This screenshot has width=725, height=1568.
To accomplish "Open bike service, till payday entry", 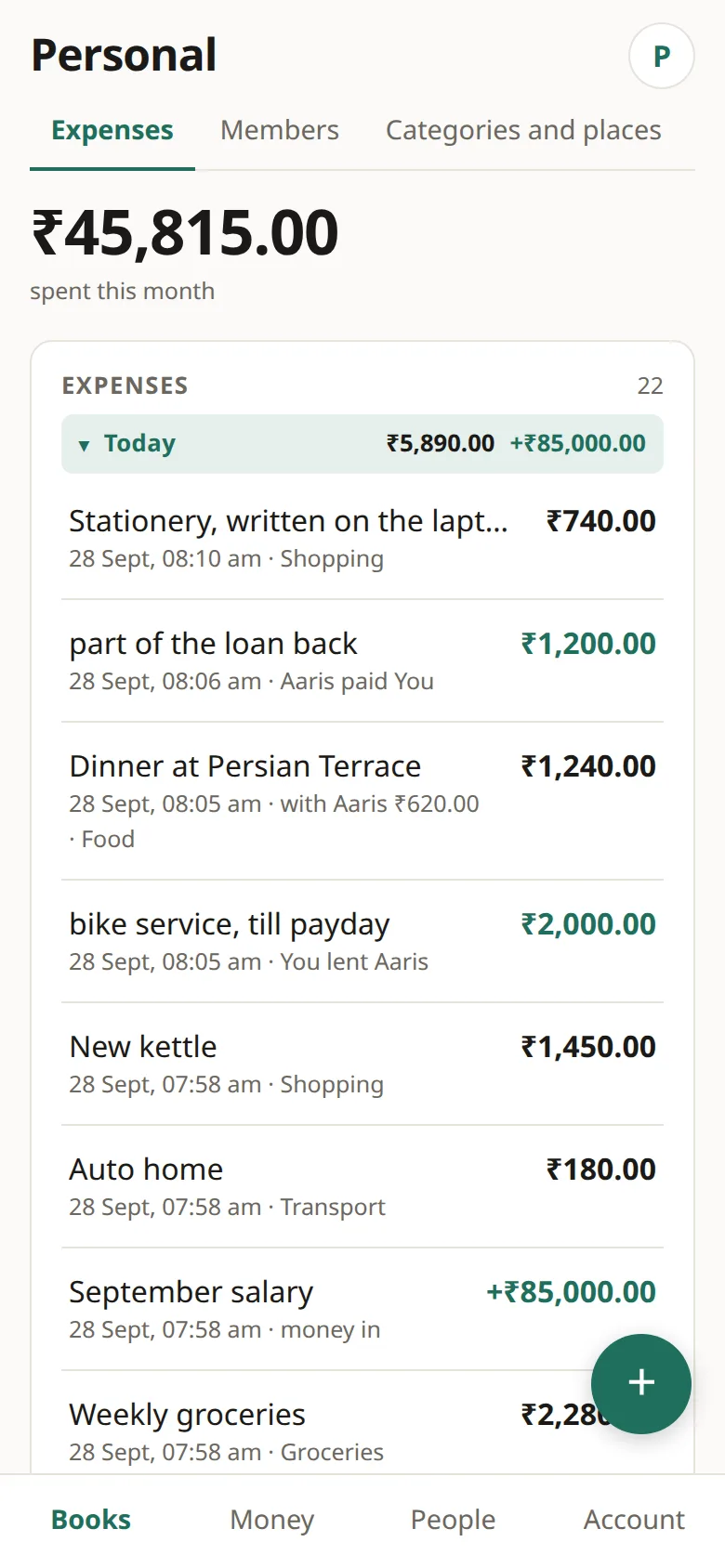I will pyautogui.click(x=362, y=941).
